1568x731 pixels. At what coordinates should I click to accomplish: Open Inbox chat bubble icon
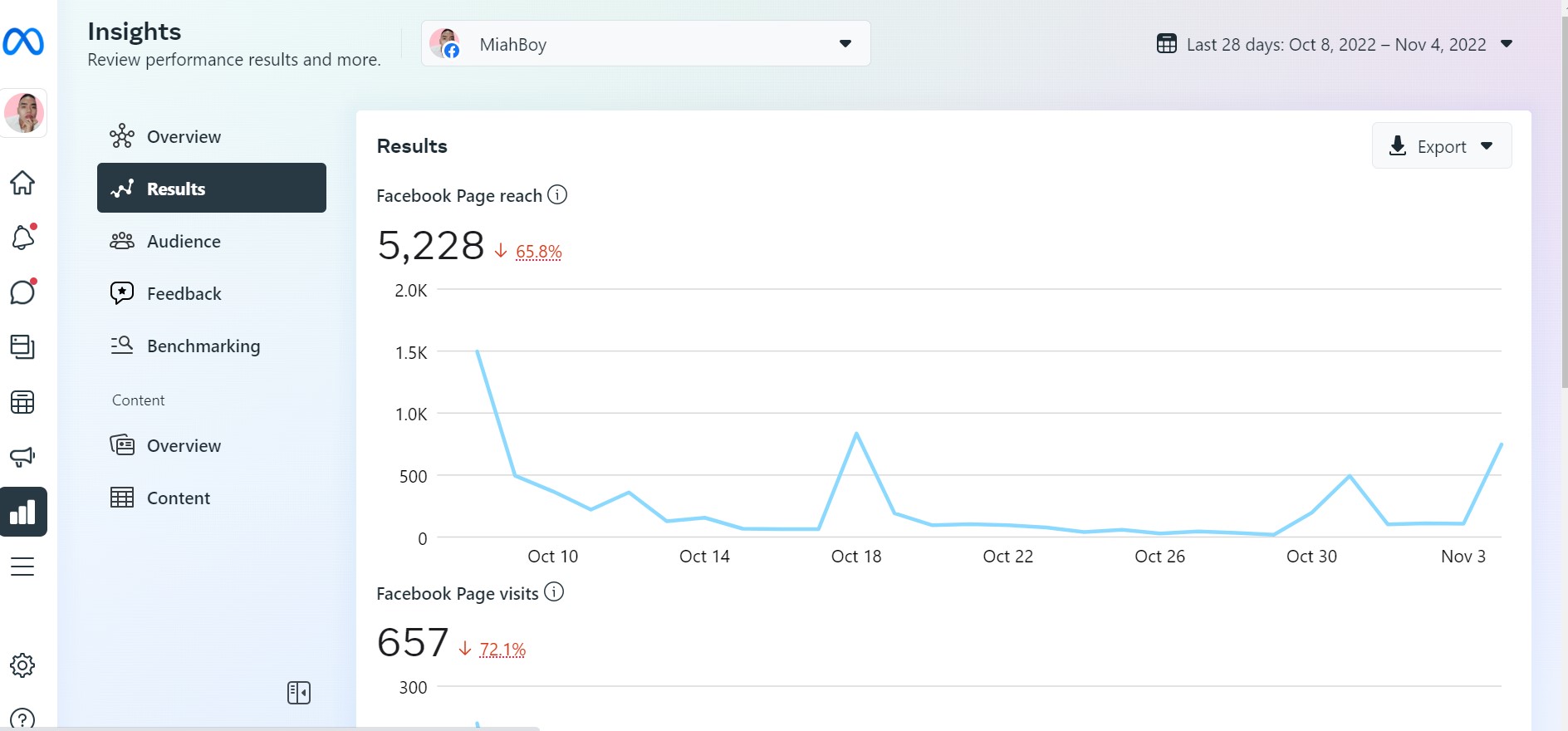(x=22, y=292)
